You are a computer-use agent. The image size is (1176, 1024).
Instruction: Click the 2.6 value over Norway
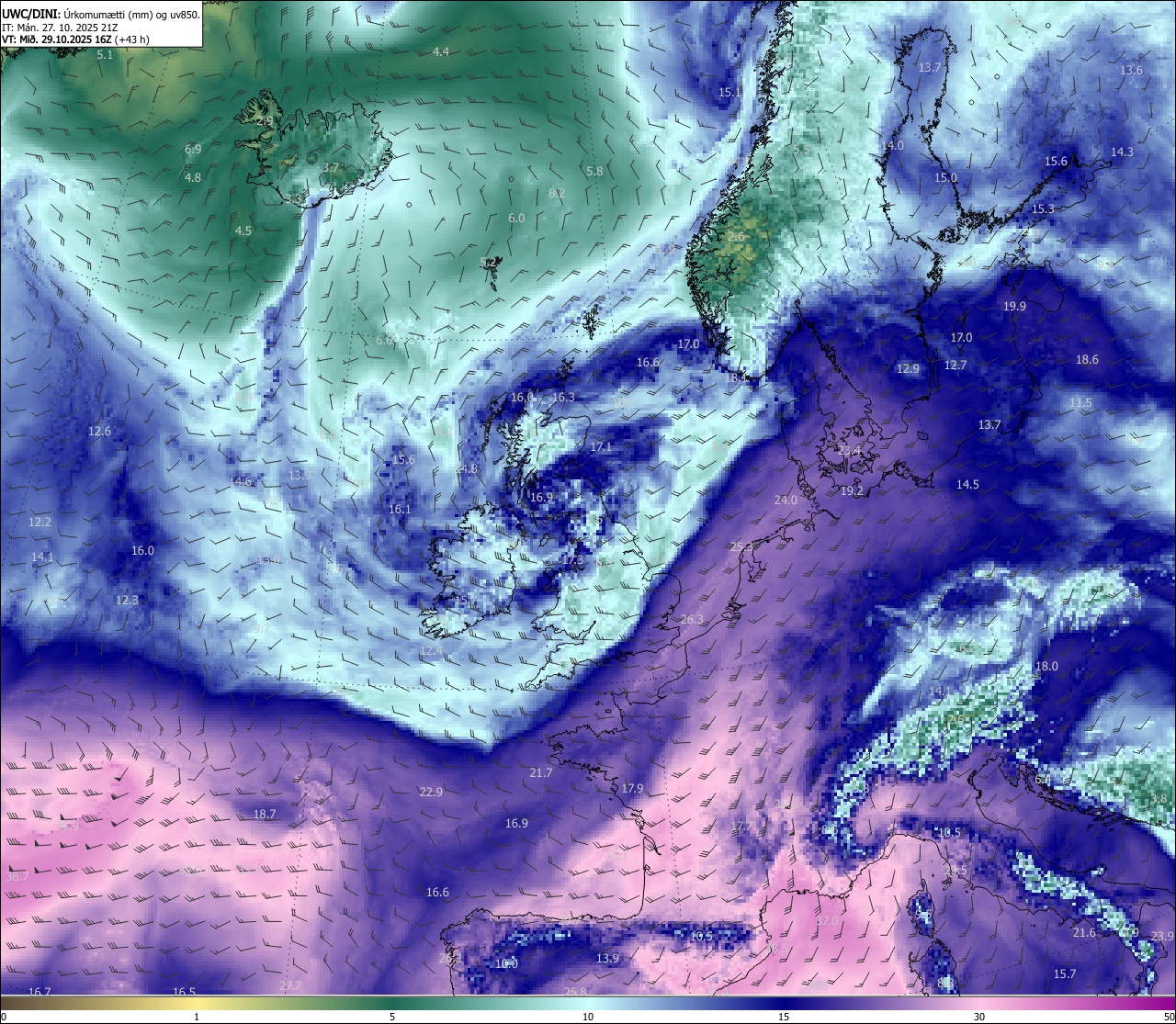pyautogui.click(x=736, y=237)
